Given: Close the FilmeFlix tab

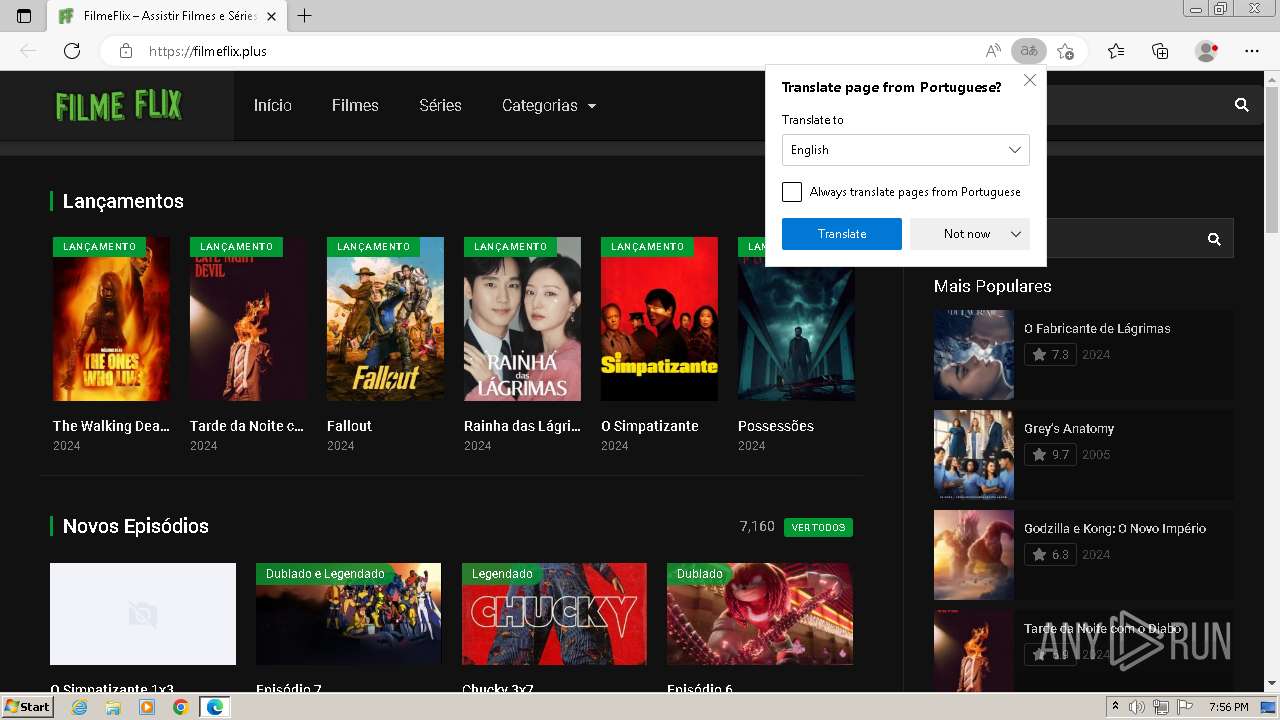Looking at the screenshot, I should coord(272,16).
